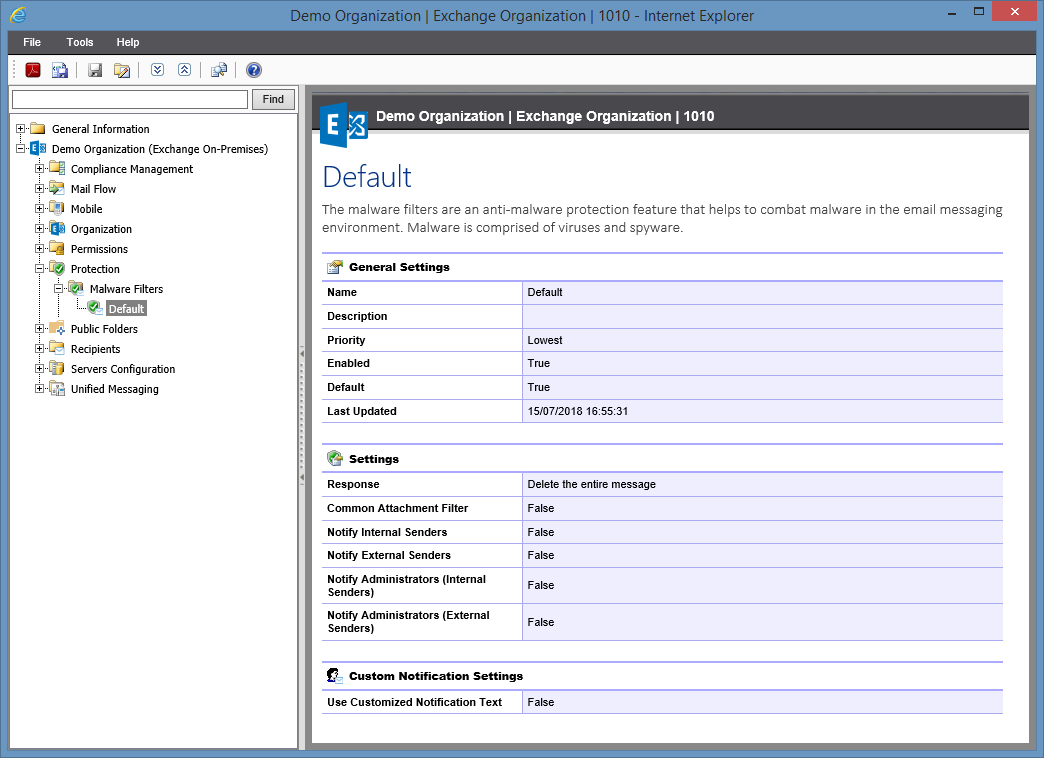1044x758 pixels.
Task: Select Unified Messaging in the tree
Action: pos(115,388)
